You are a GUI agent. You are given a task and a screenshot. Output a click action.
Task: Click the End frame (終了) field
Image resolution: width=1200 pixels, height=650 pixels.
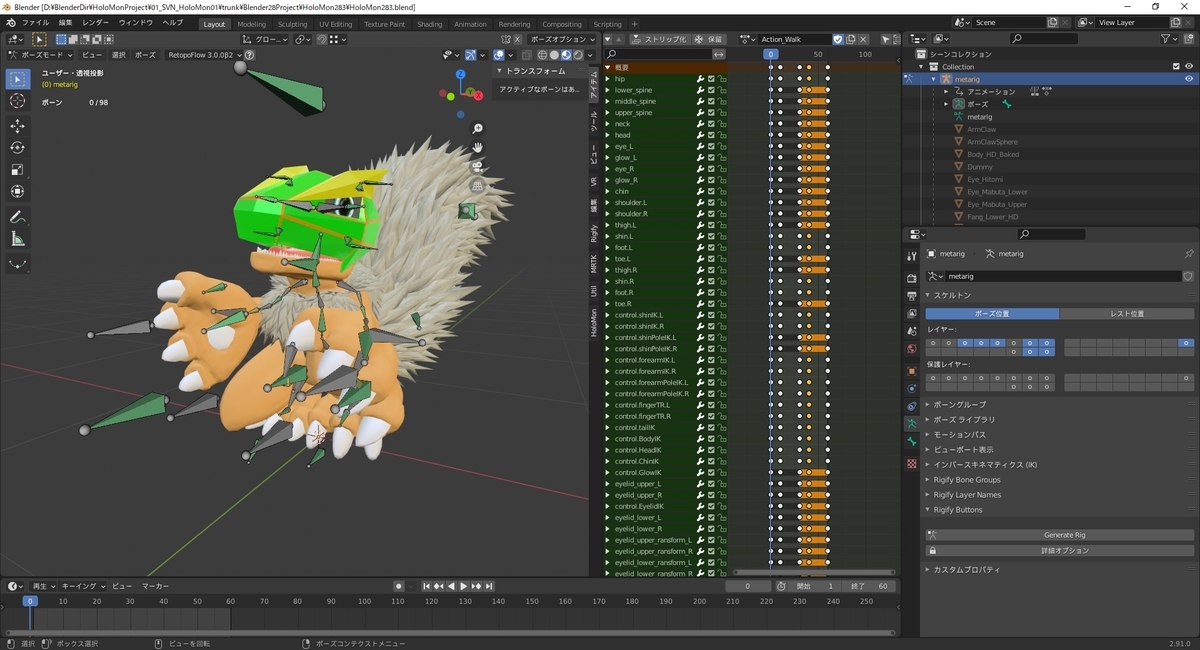pos(868,586)
